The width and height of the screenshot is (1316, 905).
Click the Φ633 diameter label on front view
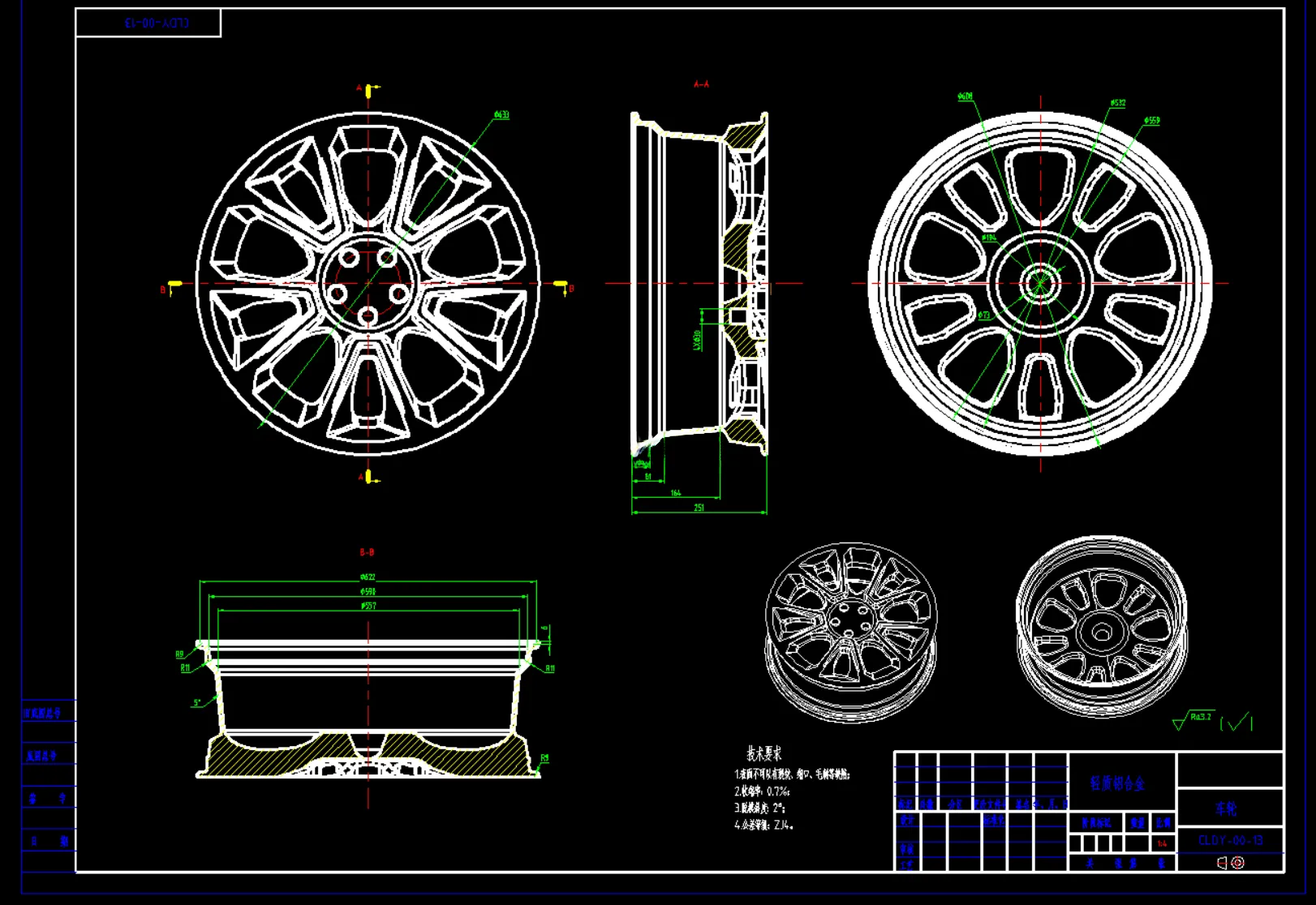tap(501, 115)
